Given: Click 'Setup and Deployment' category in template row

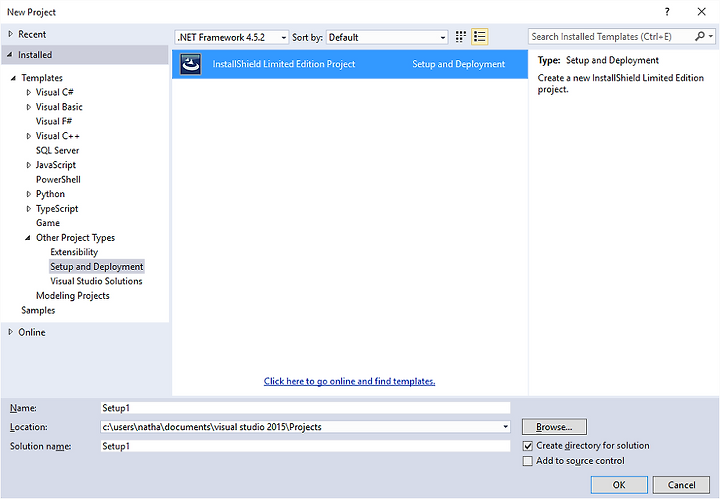Looking at the screenshot, I should 458,64.
